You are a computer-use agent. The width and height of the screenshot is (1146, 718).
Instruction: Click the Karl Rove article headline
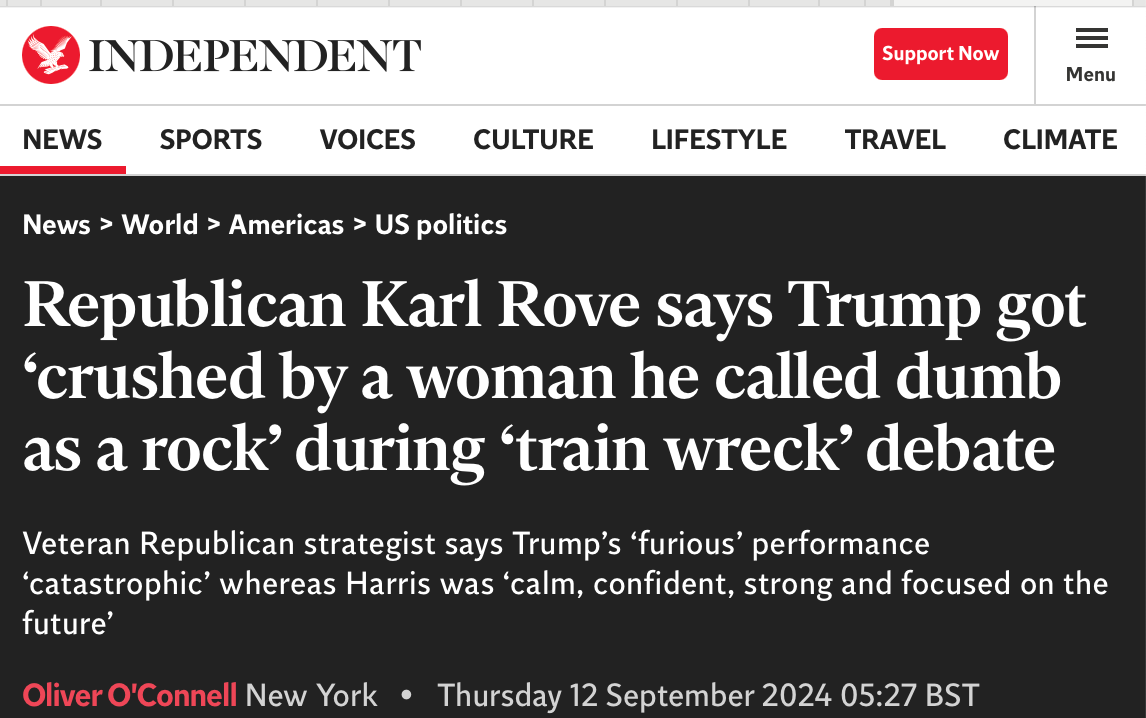[554, 377]
